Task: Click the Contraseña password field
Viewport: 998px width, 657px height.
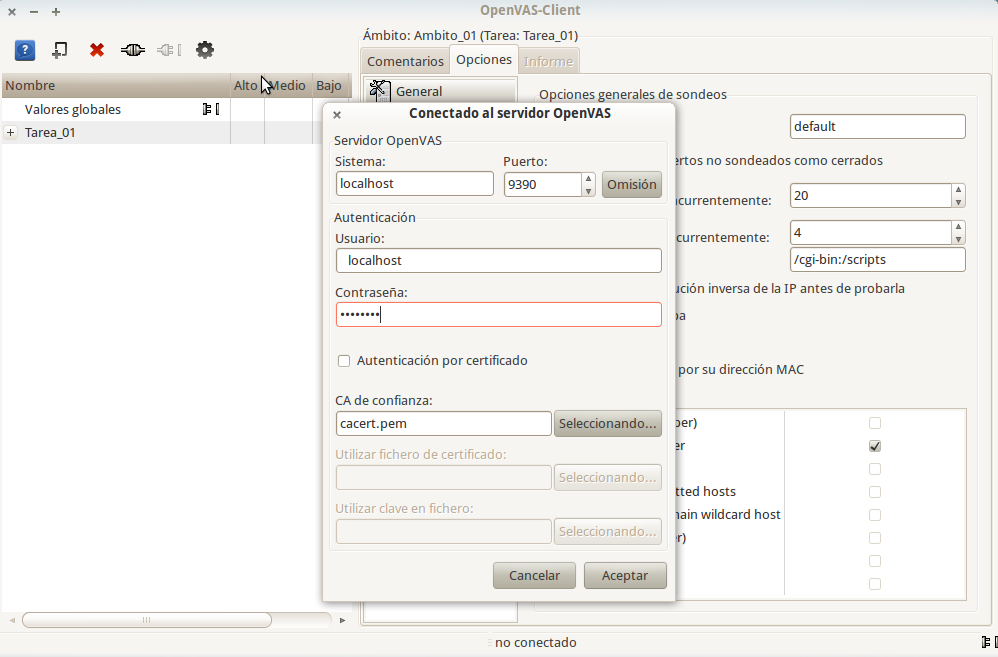Action: (498, 314)
